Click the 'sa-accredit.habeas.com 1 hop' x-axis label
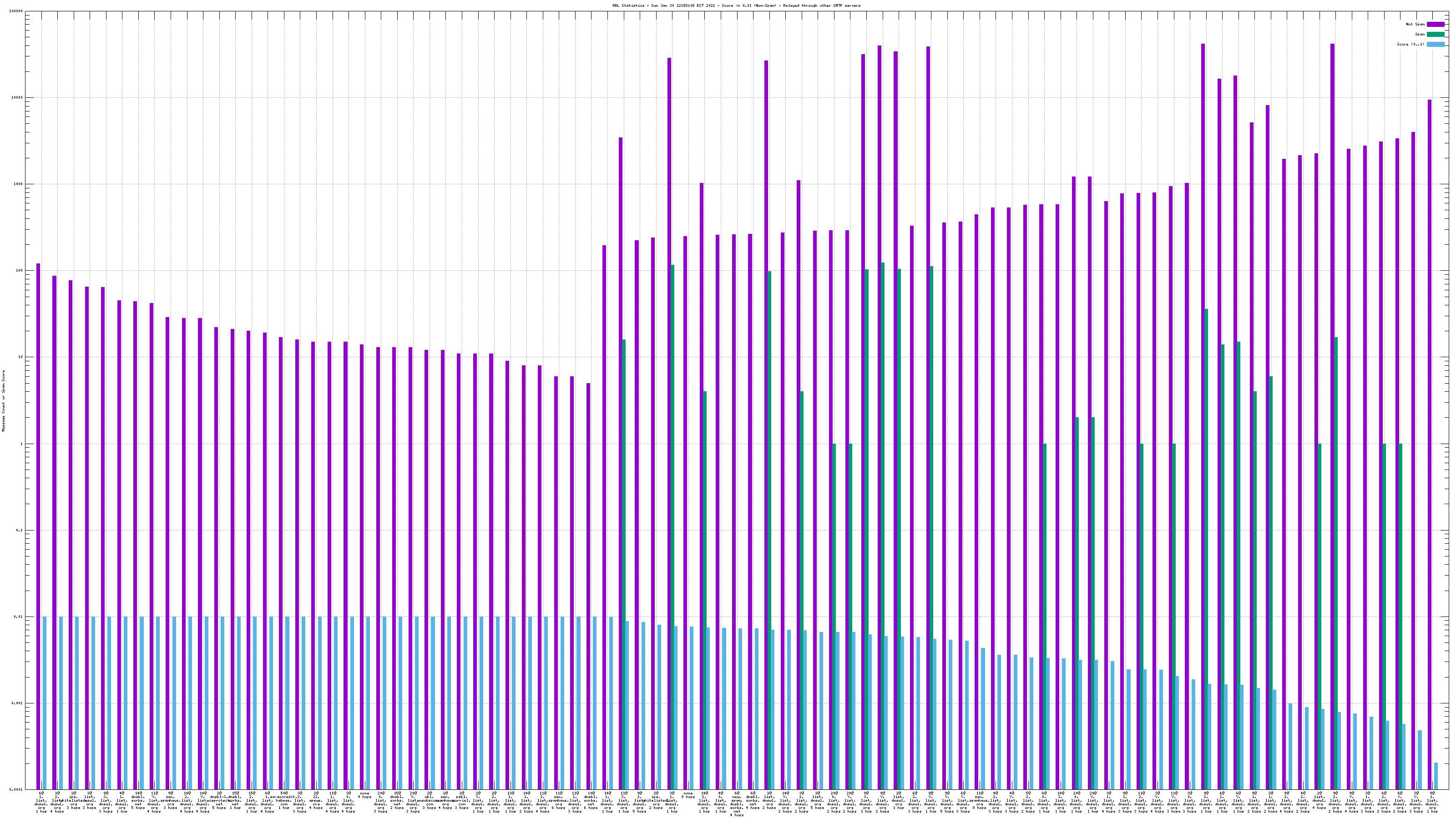This screenshot has width=1456, height=819. [284, 800]
